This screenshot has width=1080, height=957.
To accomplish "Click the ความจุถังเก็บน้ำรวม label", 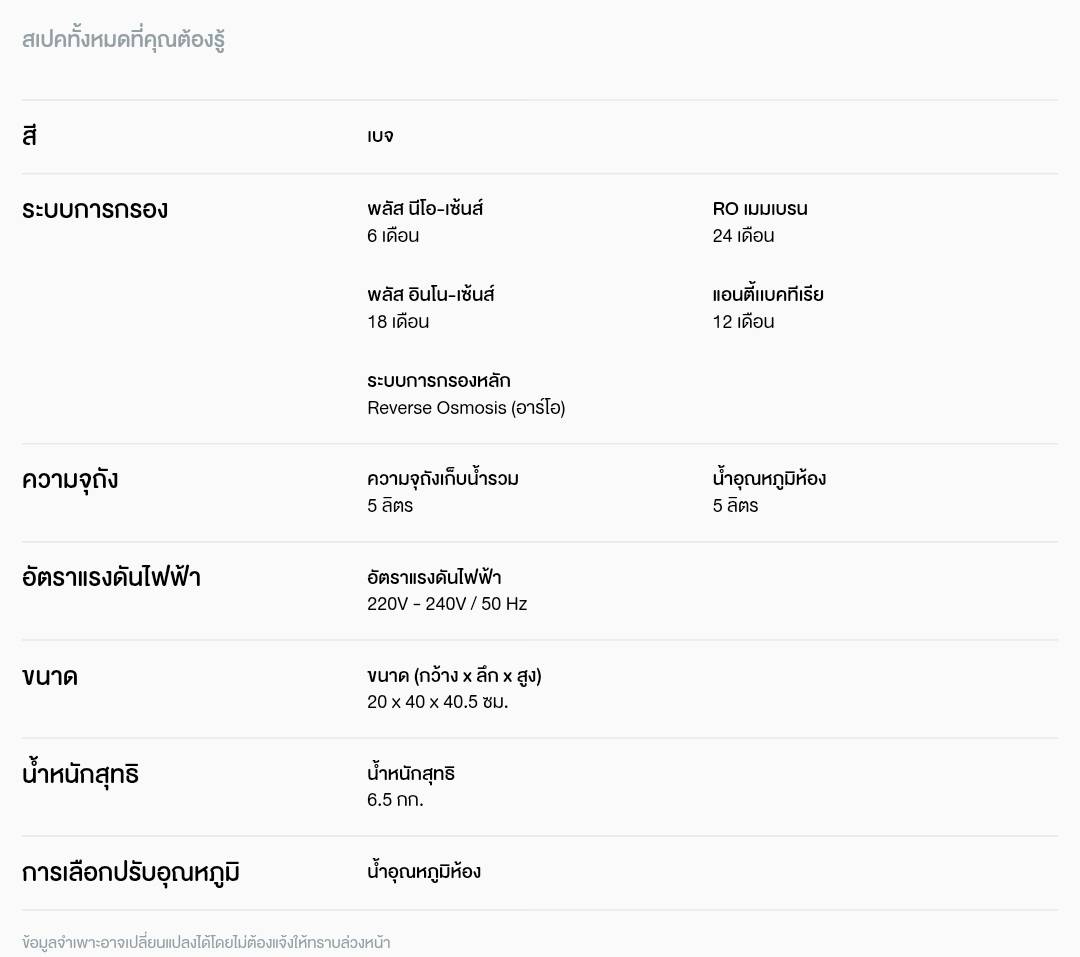I will 443,479.
